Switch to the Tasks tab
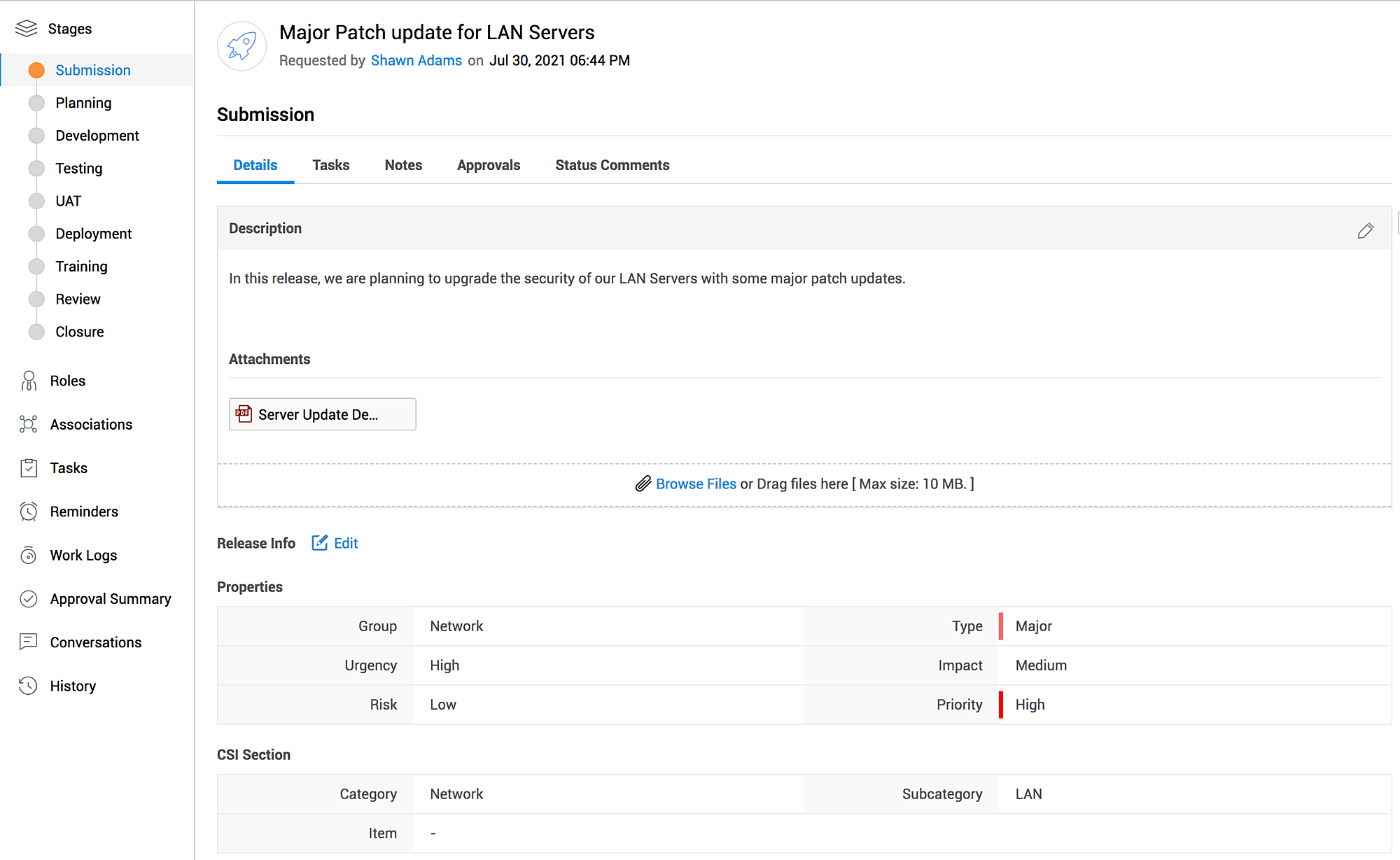The image size is (1400, 860). pos(331,165)
